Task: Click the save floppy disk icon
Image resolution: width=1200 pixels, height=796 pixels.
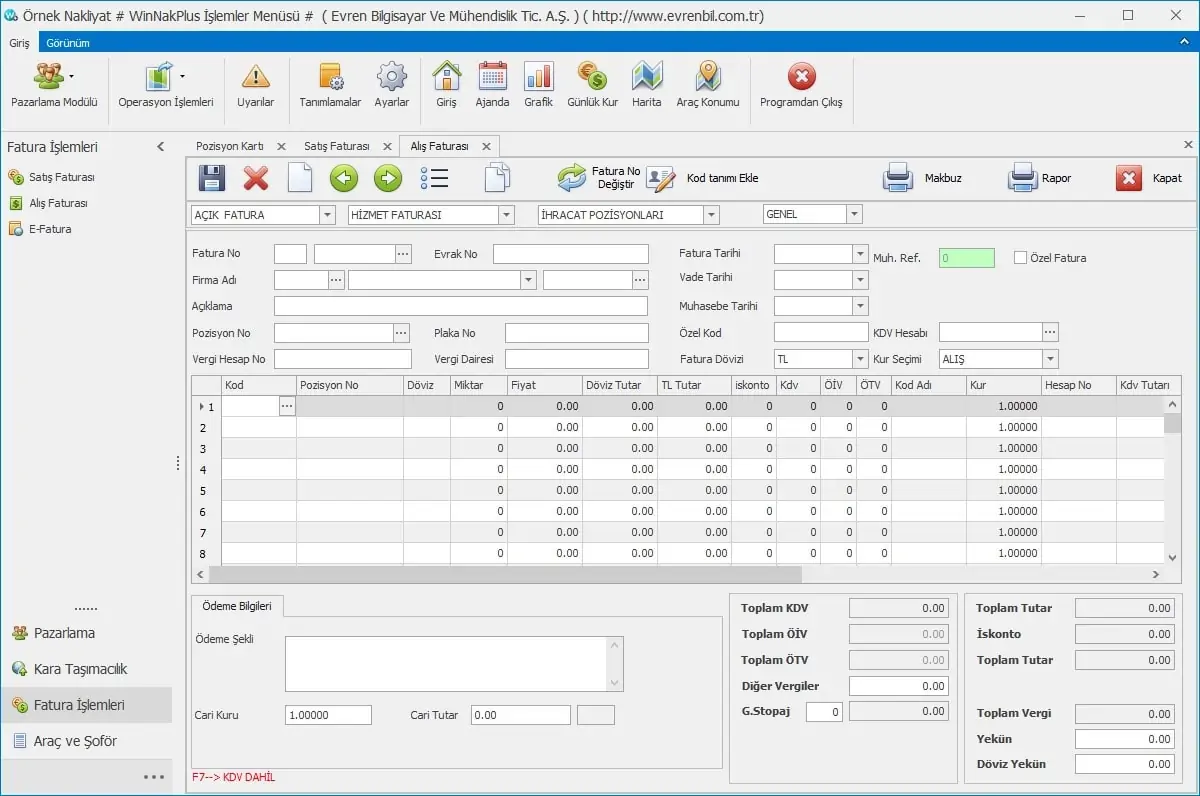Action: pos(212,179)
